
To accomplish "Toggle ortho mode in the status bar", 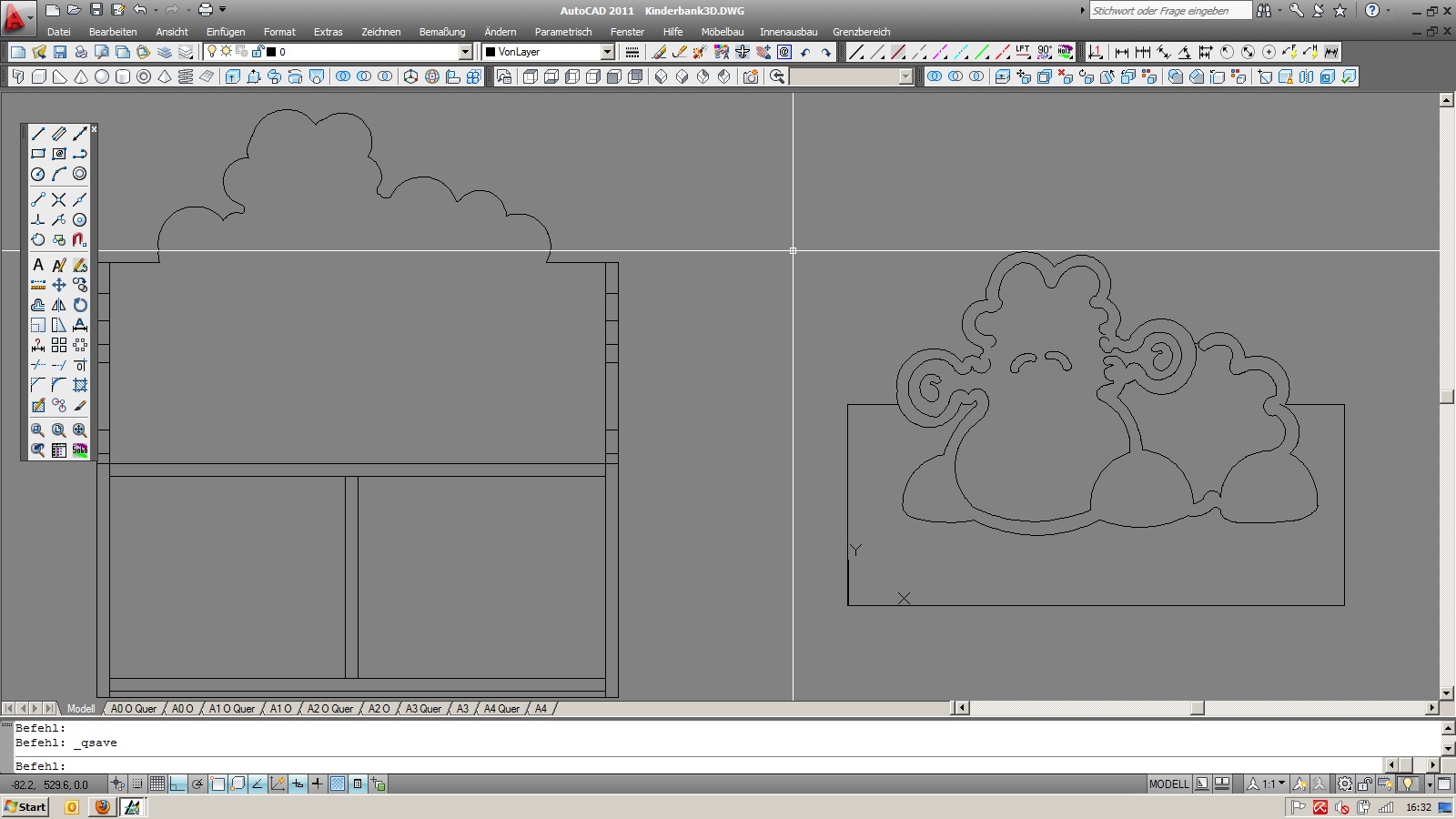I will point(177,784).
